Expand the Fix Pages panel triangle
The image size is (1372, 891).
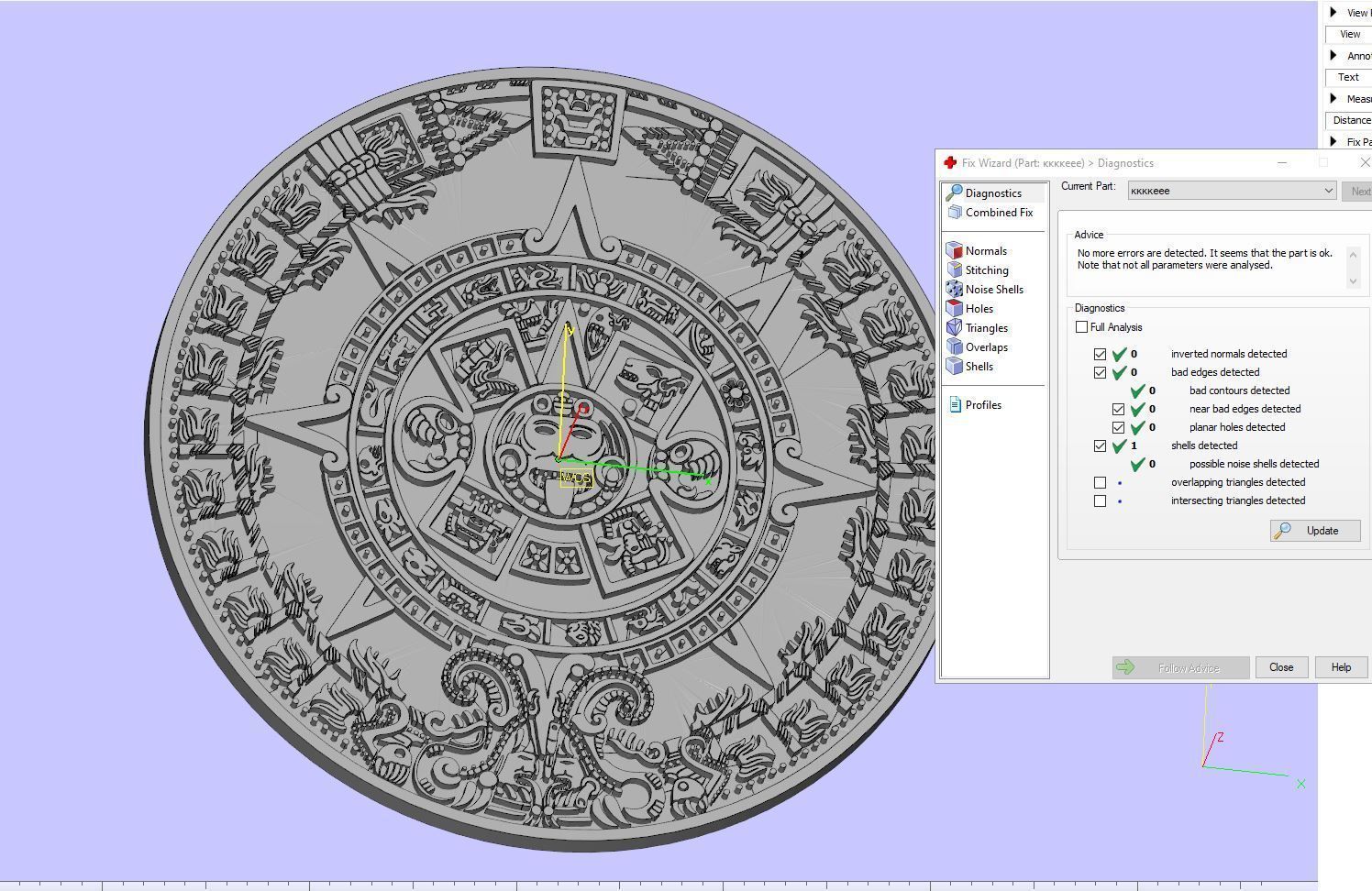(x=1333, y=141)
